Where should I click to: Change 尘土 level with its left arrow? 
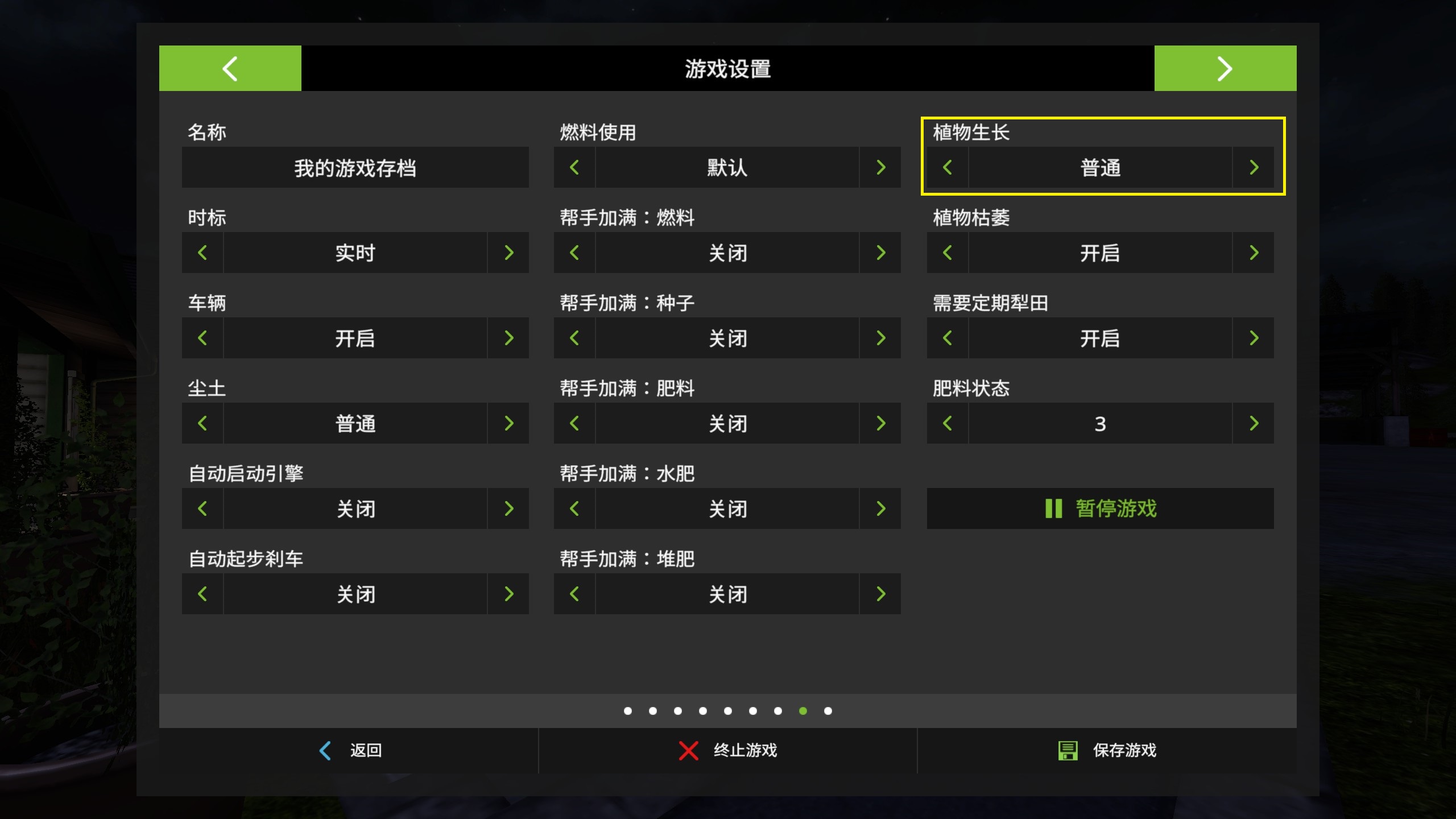pyautogui.click(x=202, y=423)
